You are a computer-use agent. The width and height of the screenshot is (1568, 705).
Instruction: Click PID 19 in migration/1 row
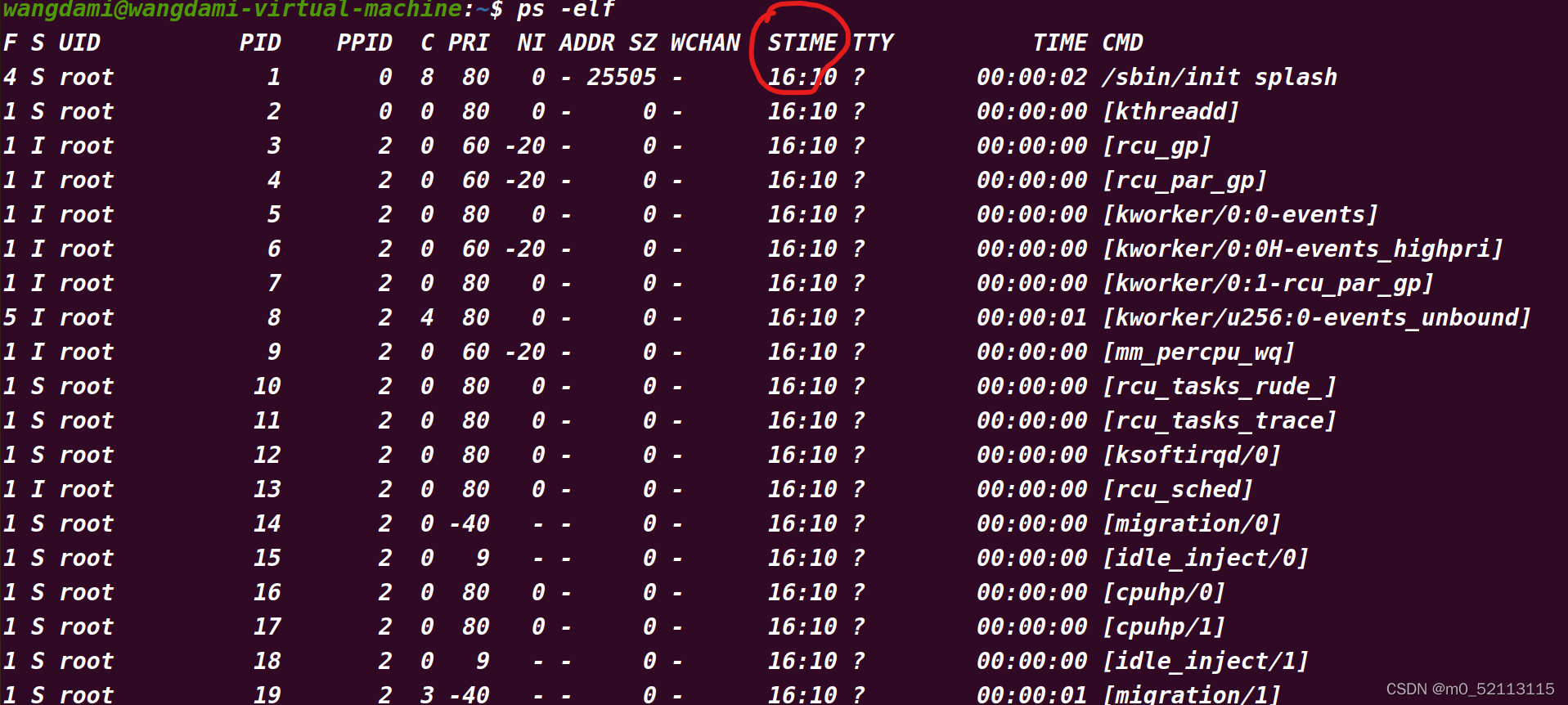[x=267, y=694]
